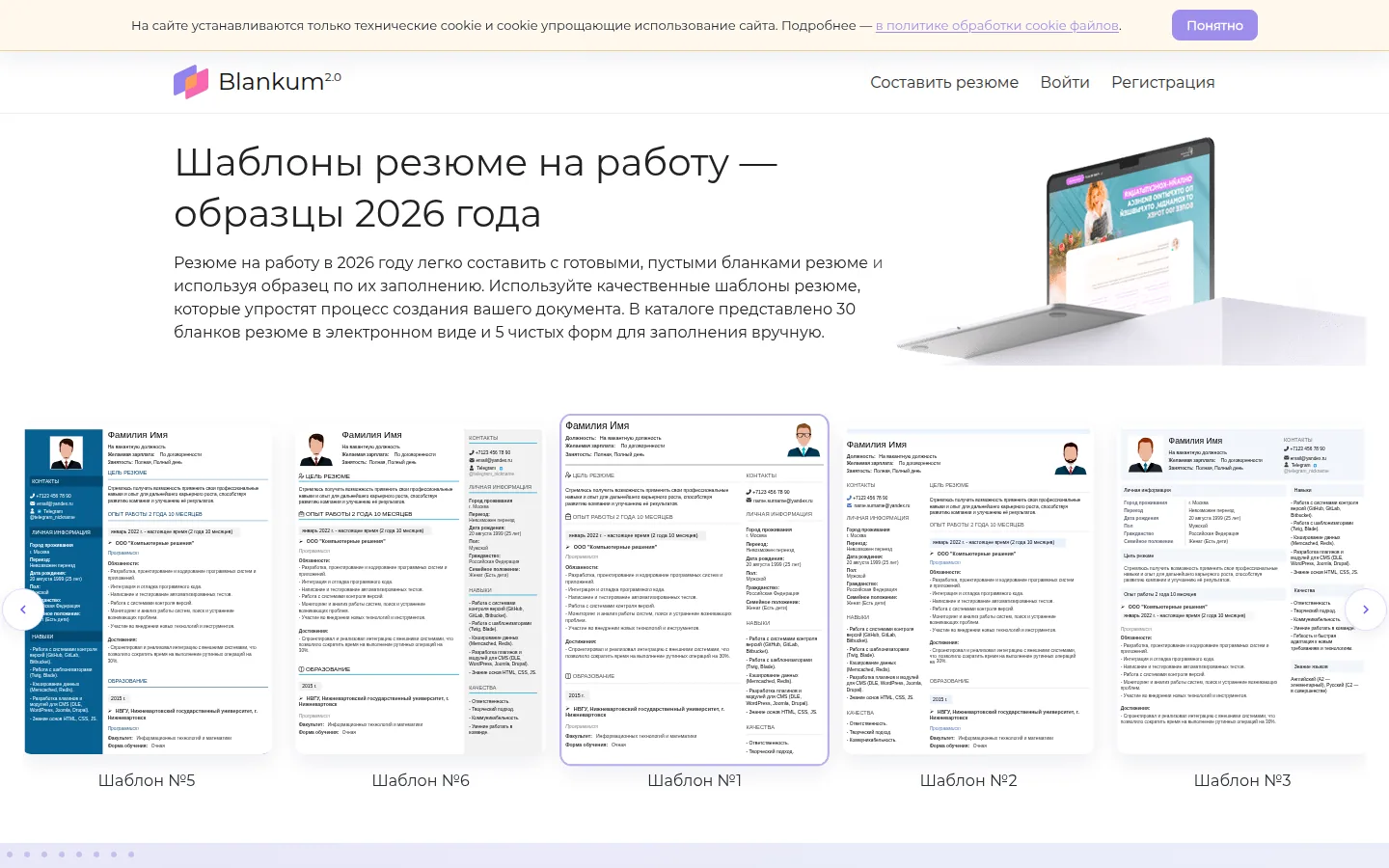Open the Регистрация page
Image resolution: width=1389 pixels, height=868 pixels.
tap(1163, 82)
